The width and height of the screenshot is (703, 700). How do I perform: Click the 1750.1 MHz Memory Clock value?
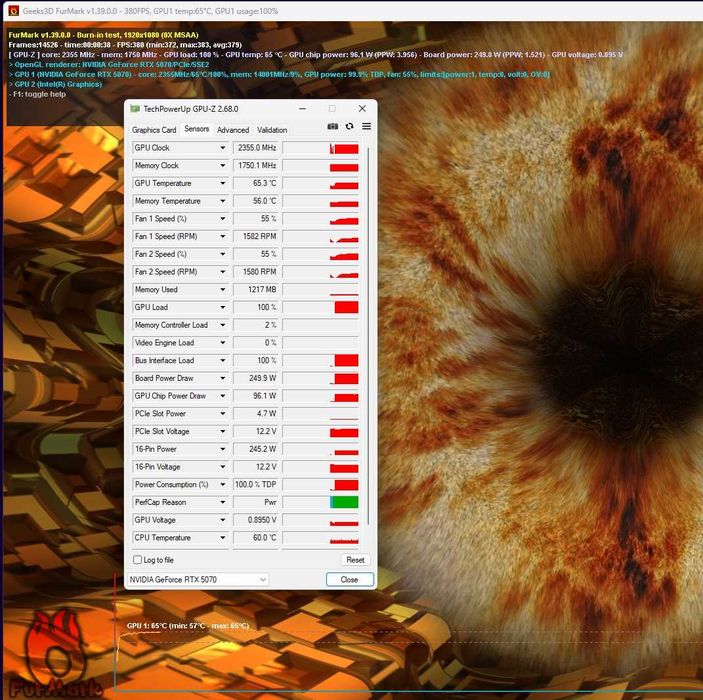[x=256, y=165]
